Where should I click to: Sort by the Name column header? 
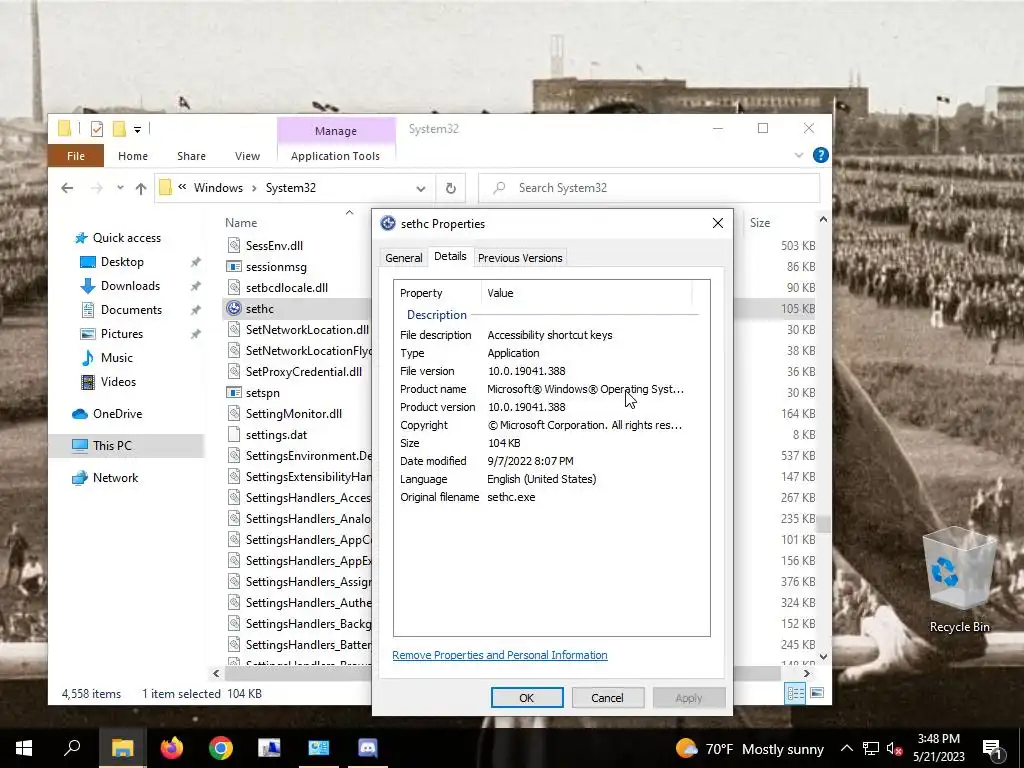coord(241,223)
